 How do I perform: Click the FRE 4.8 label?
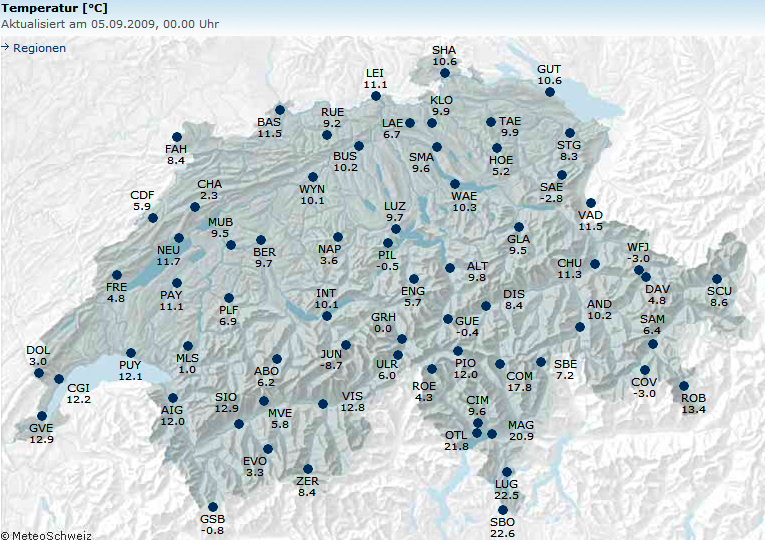[x=116, y=293]
